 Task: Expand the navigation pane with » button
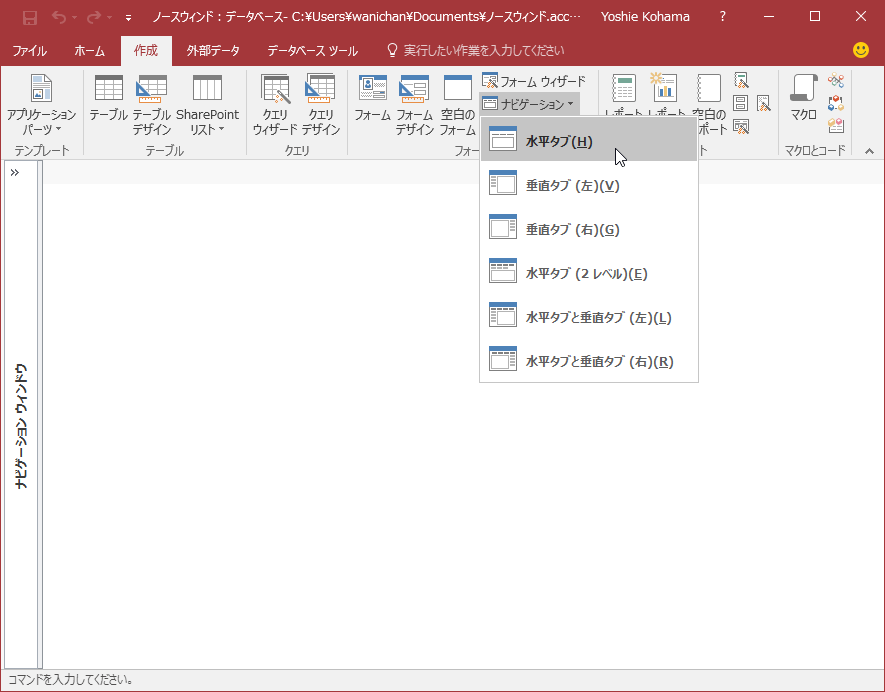15,172
